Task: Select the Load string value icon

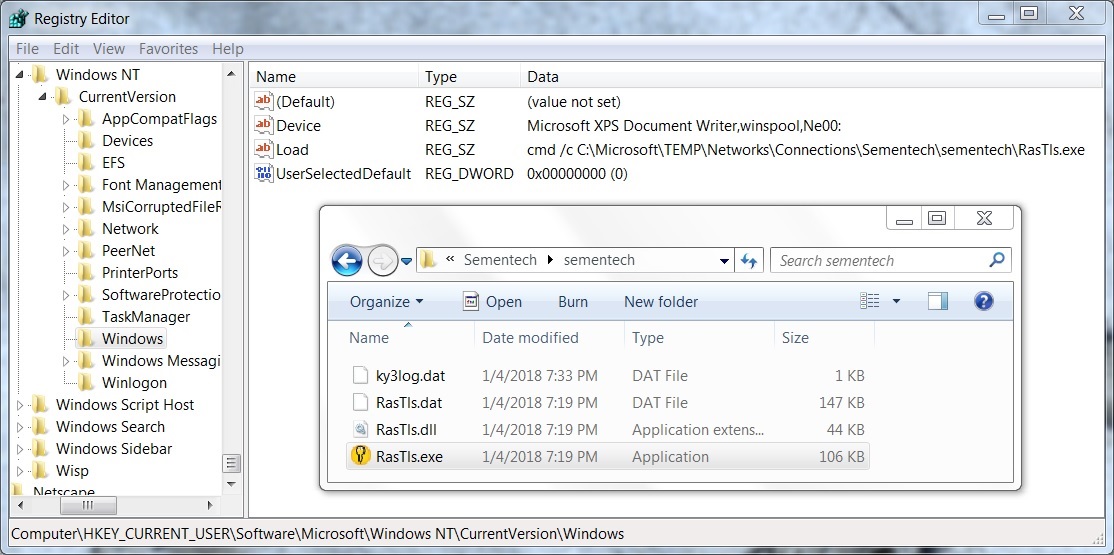Action: pos(264,149)
